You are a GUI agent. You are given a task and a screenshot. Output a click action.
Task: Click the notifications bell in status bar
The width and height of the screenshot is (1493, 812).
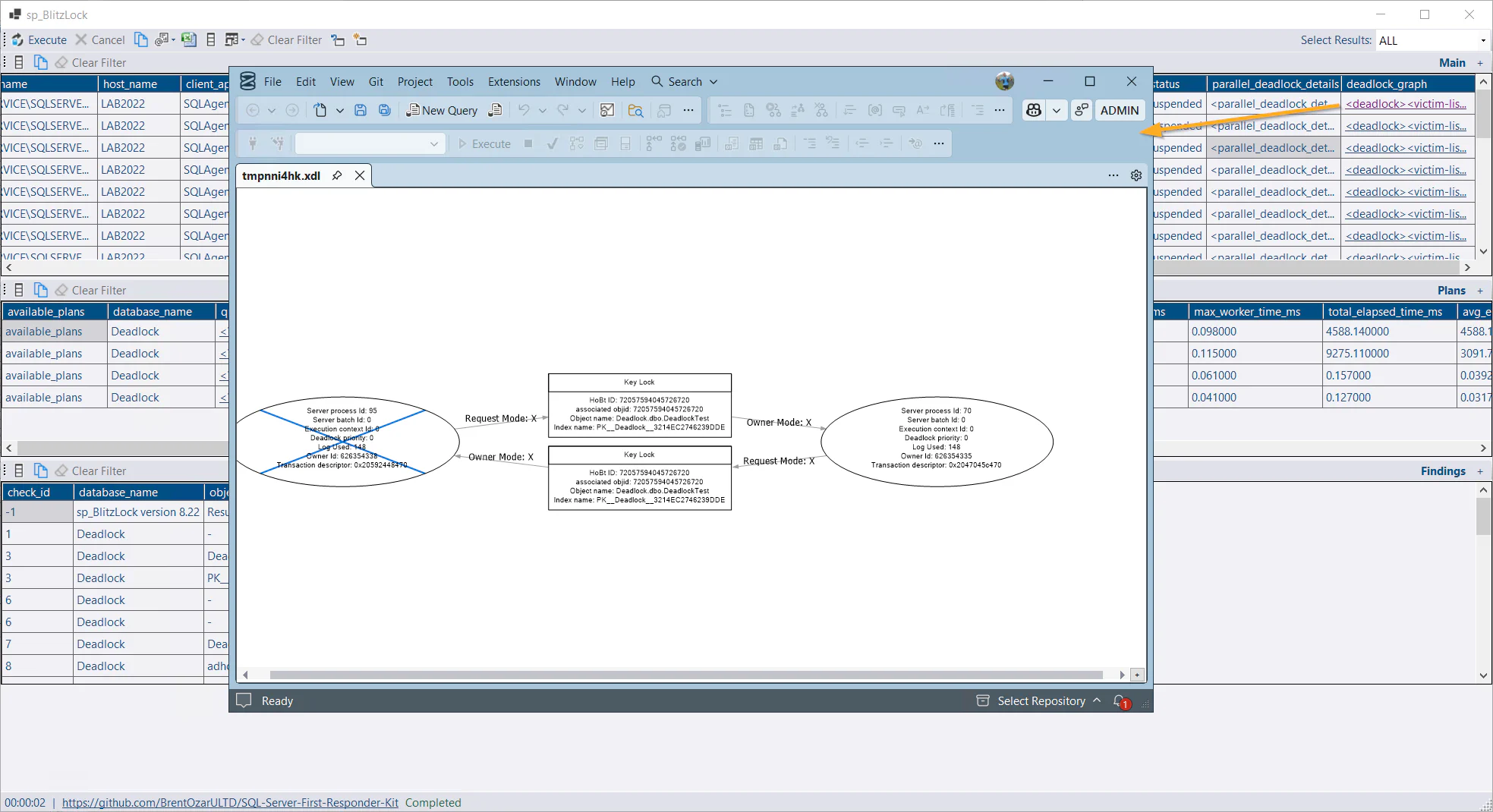point(1120,701)
